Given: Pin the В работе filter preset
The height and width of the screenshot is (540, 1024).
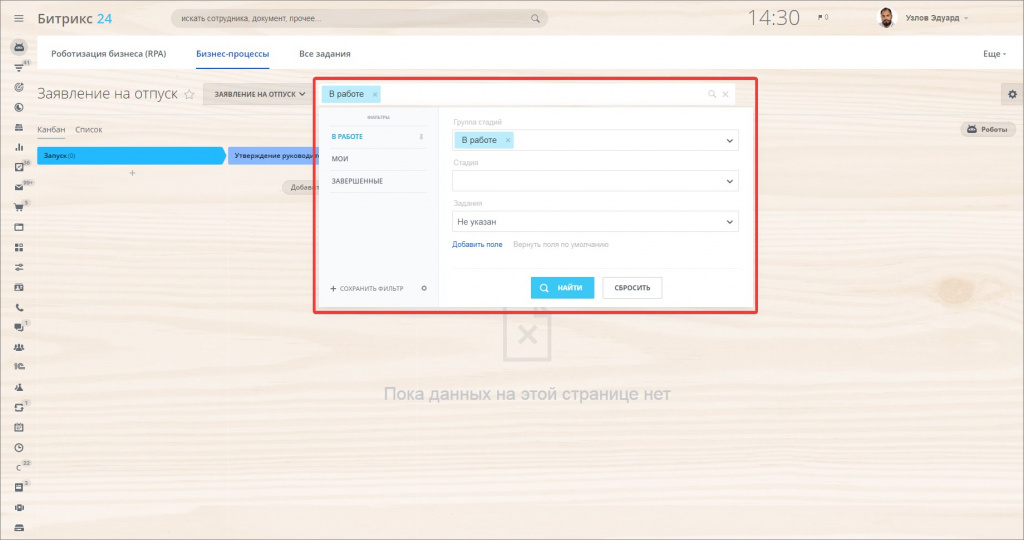Looking at the screenshot, I should tap(421, 136).
